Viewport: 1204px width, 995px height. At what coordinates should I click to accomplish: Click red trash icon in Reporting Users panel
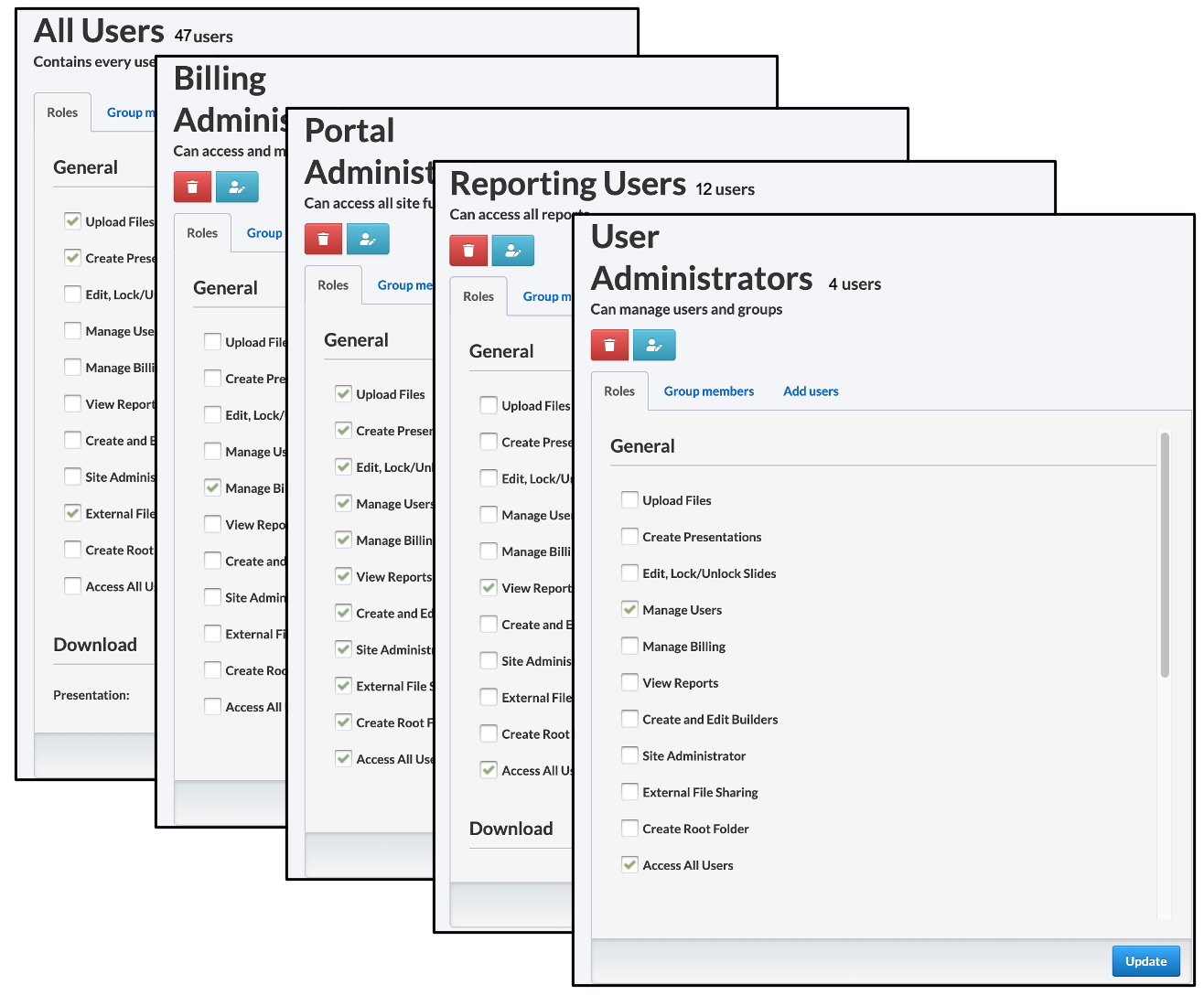pyautogui.click(x=468, y=250)
